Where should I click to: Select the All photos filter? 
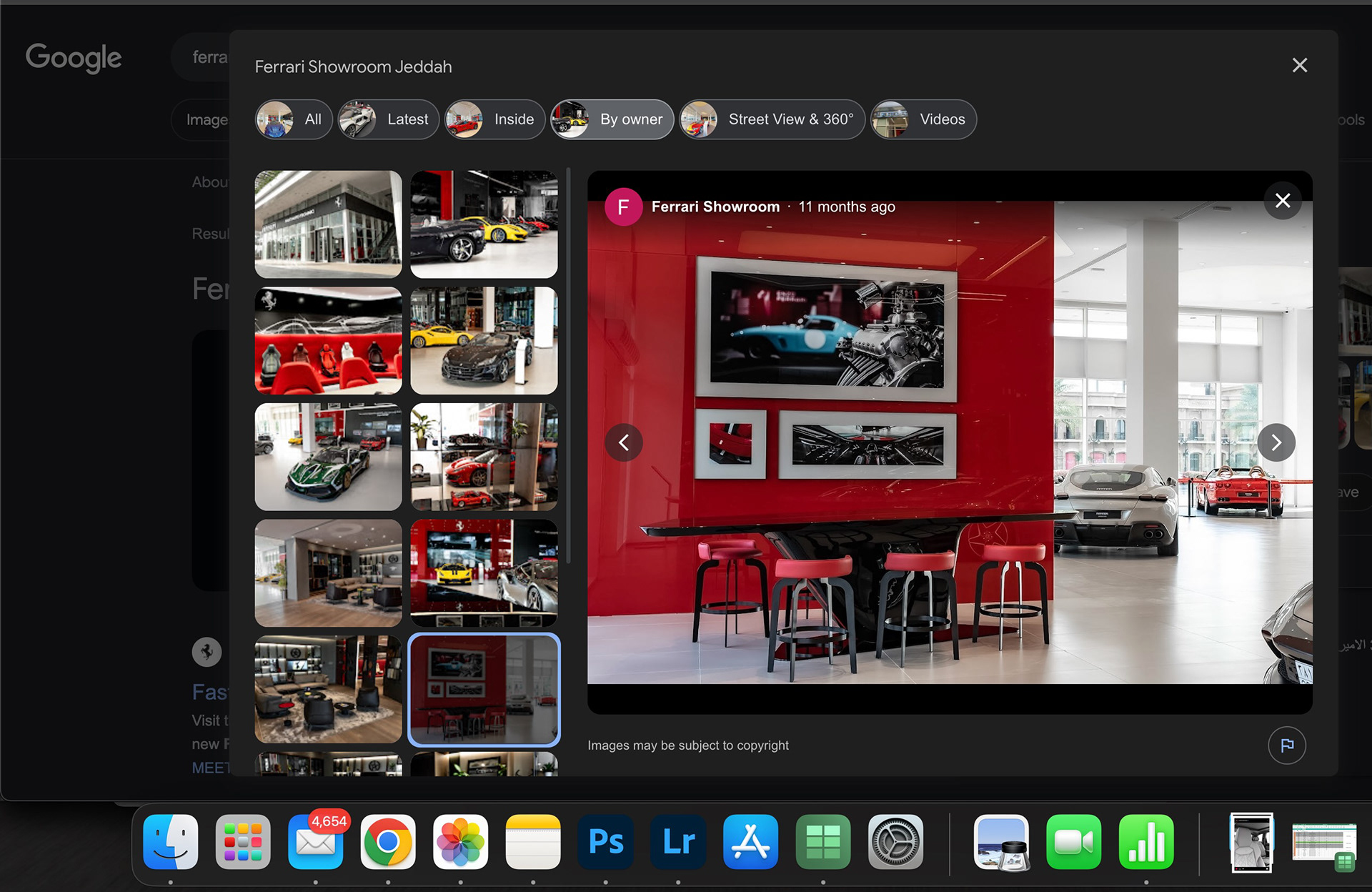[x=294, y=119]
